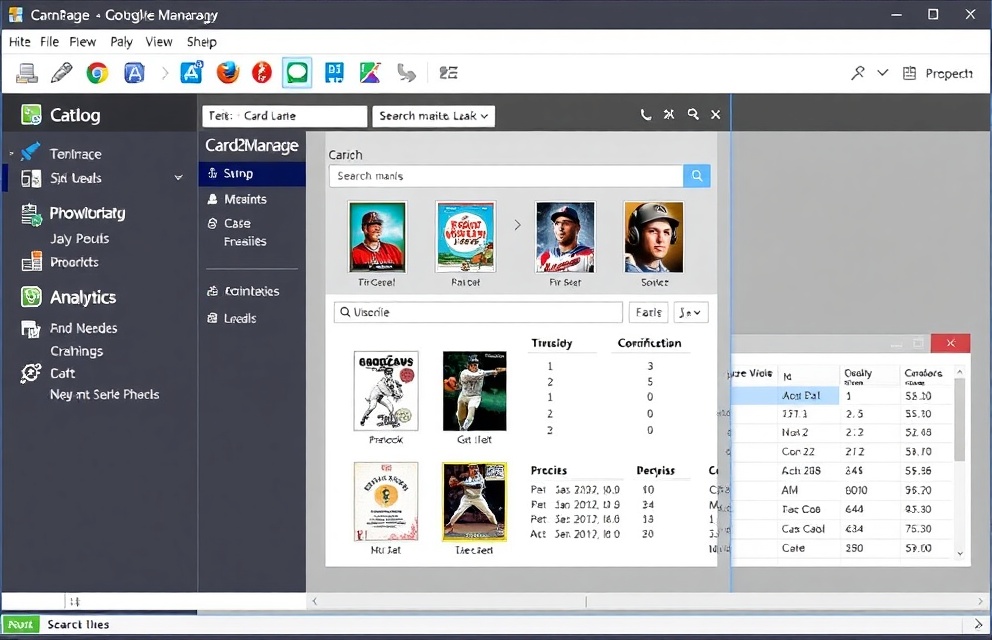Click the phone icon in panel header
Viewport: 992px width, 640px height.
coord(646,115)
